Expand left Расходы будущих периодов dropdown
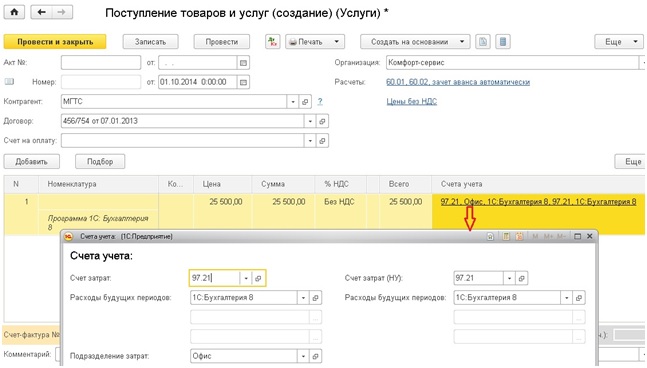Viewport: 647px width, 368px height. click(304, 297)
